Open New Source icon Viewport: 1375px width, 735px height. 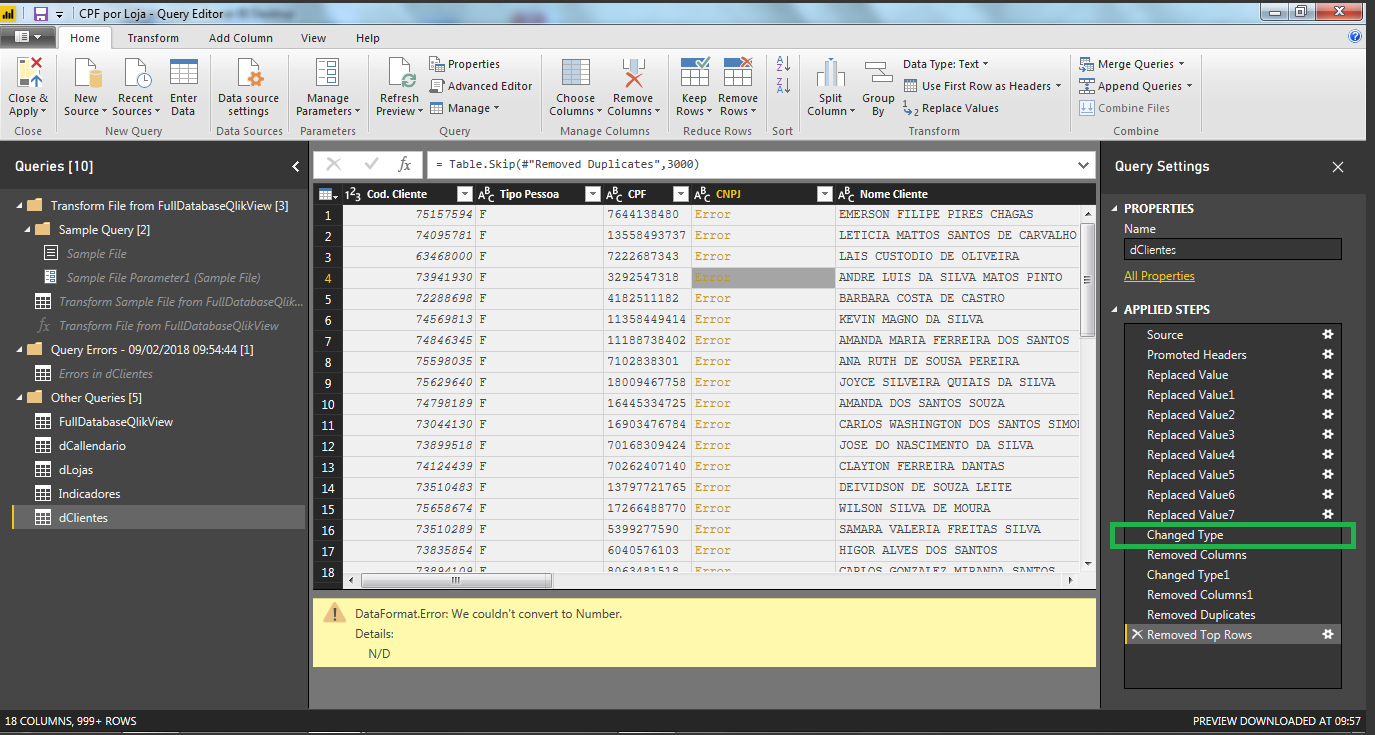(x=88, y=74)
